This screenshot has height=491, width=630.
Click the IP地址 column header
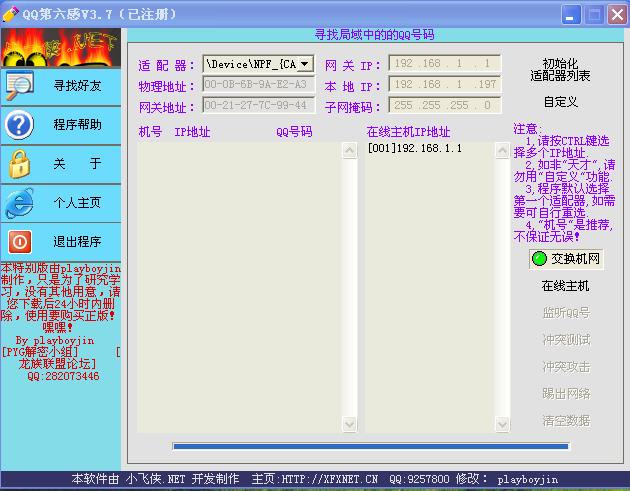[192, 131]
